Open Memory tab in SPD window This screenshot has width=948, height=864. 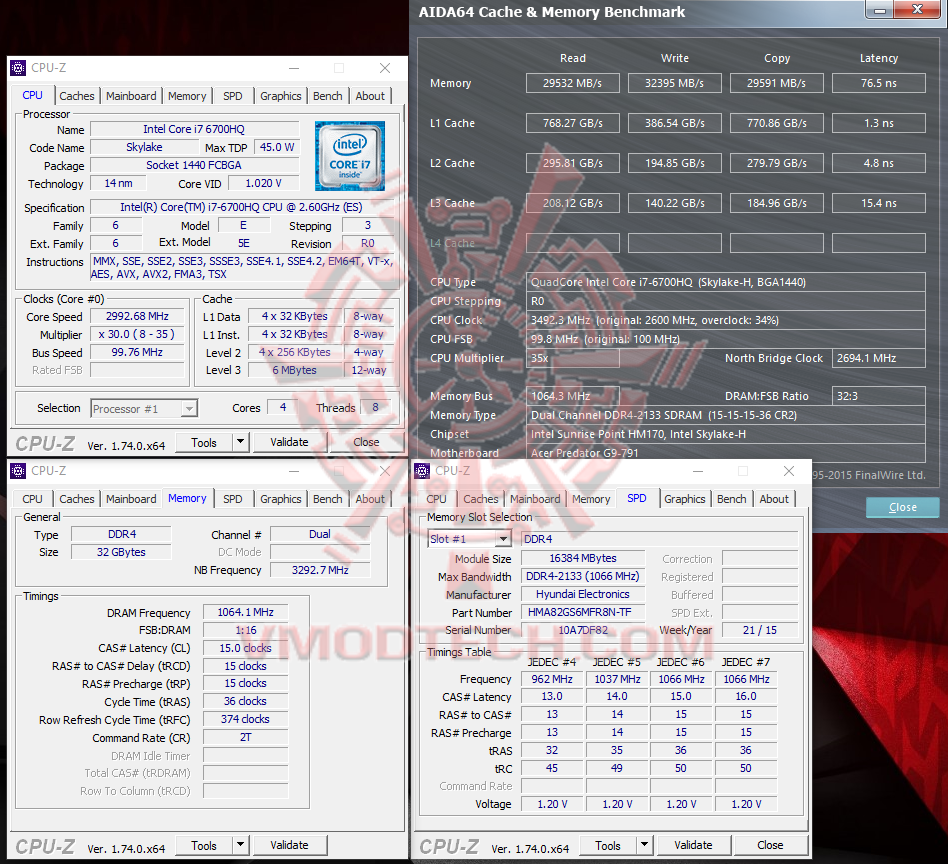pos(591,499)
